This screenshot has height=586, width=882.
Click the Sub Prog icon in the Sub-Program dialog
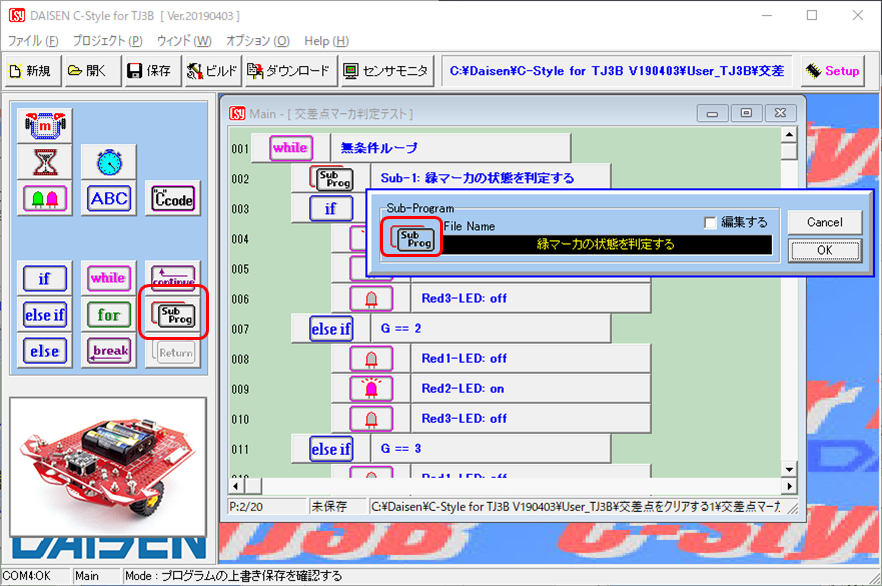(411, 237)
